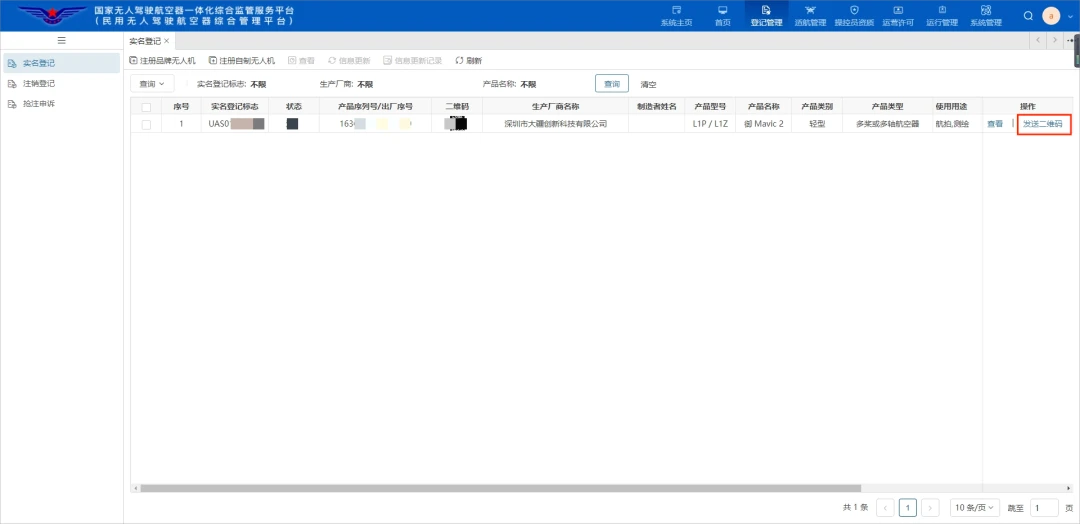Switch to the 实名登记 page tab
The image size is (1080, 524).
145,41
